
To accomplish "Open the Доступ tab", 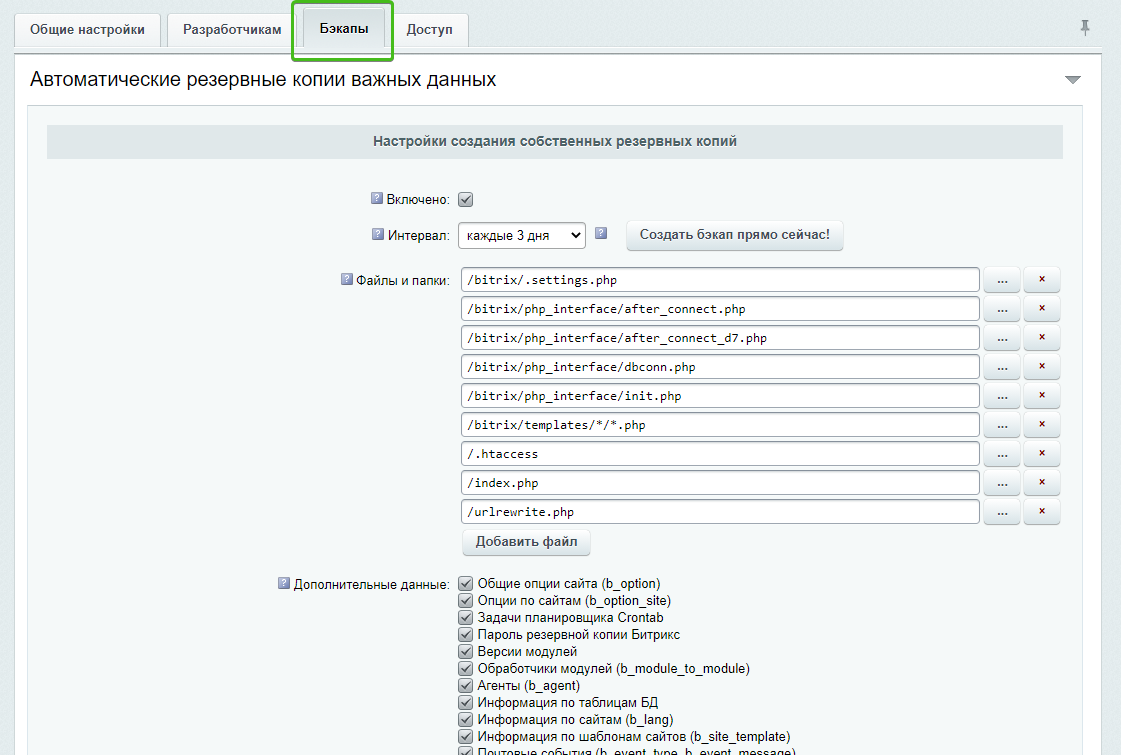I will (x=429, y=30).
